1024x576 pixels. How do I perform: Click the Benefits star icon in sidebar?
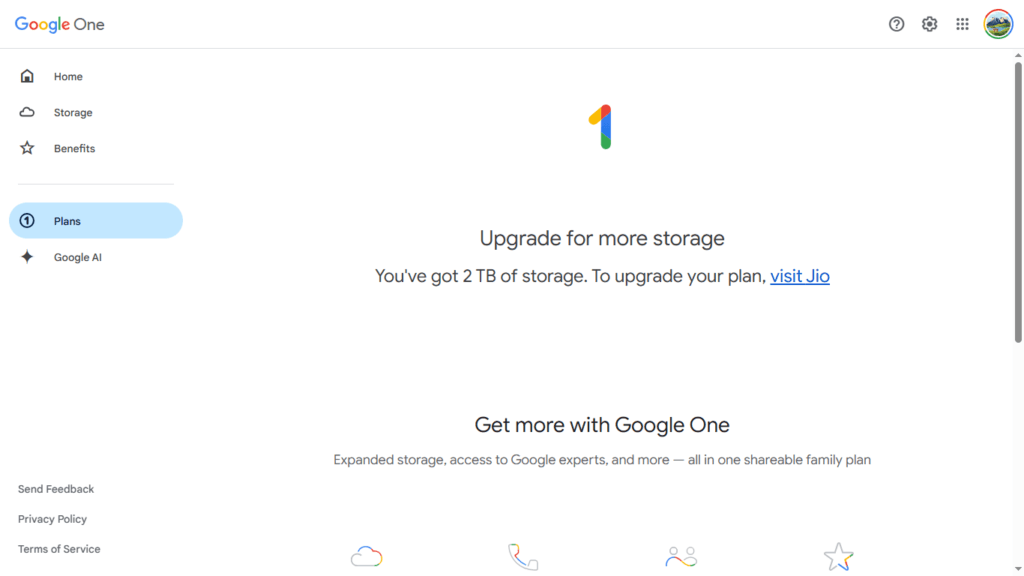click(x=27, y=148)
